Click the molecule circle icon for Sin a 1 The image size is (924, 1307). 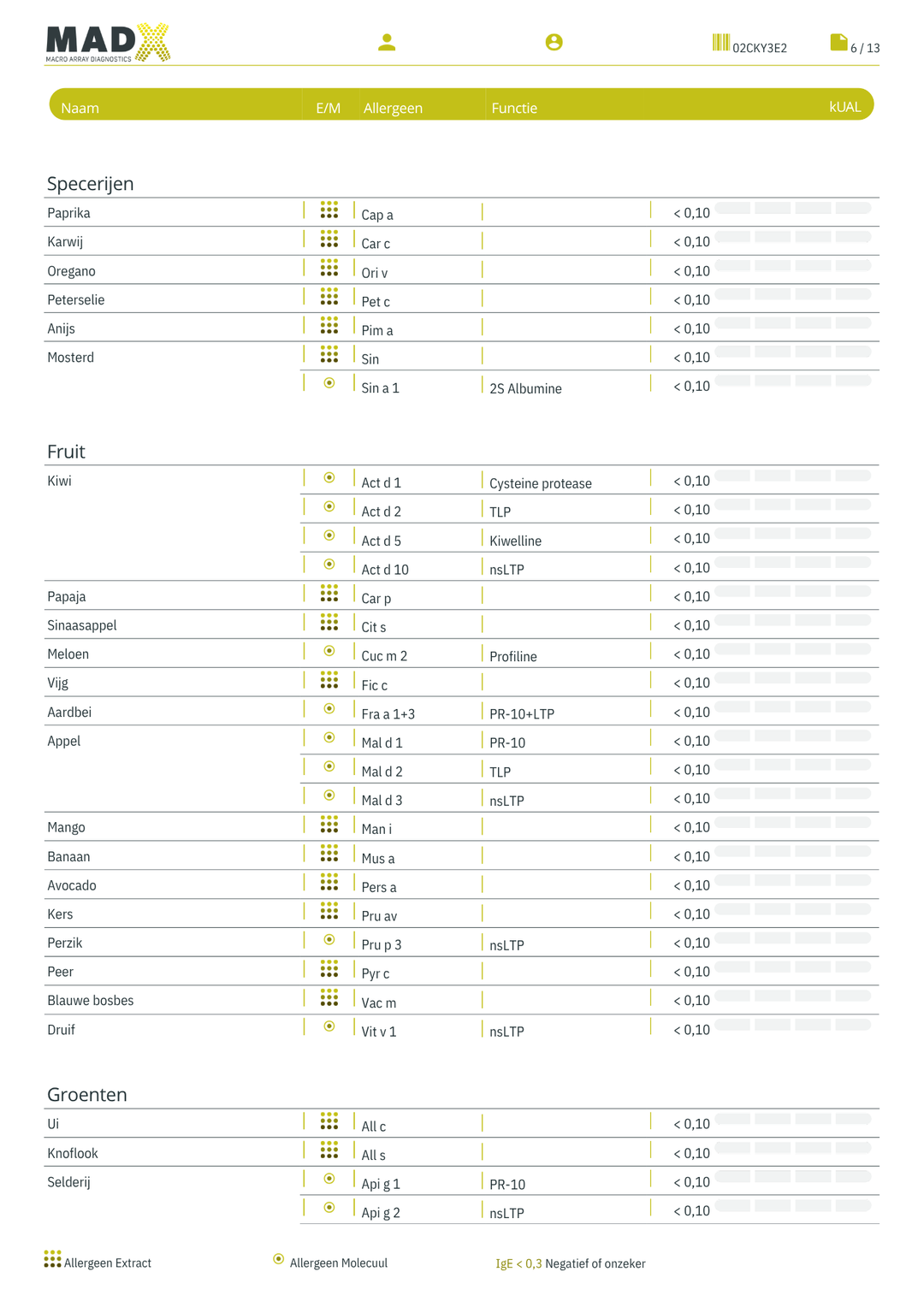329,383
